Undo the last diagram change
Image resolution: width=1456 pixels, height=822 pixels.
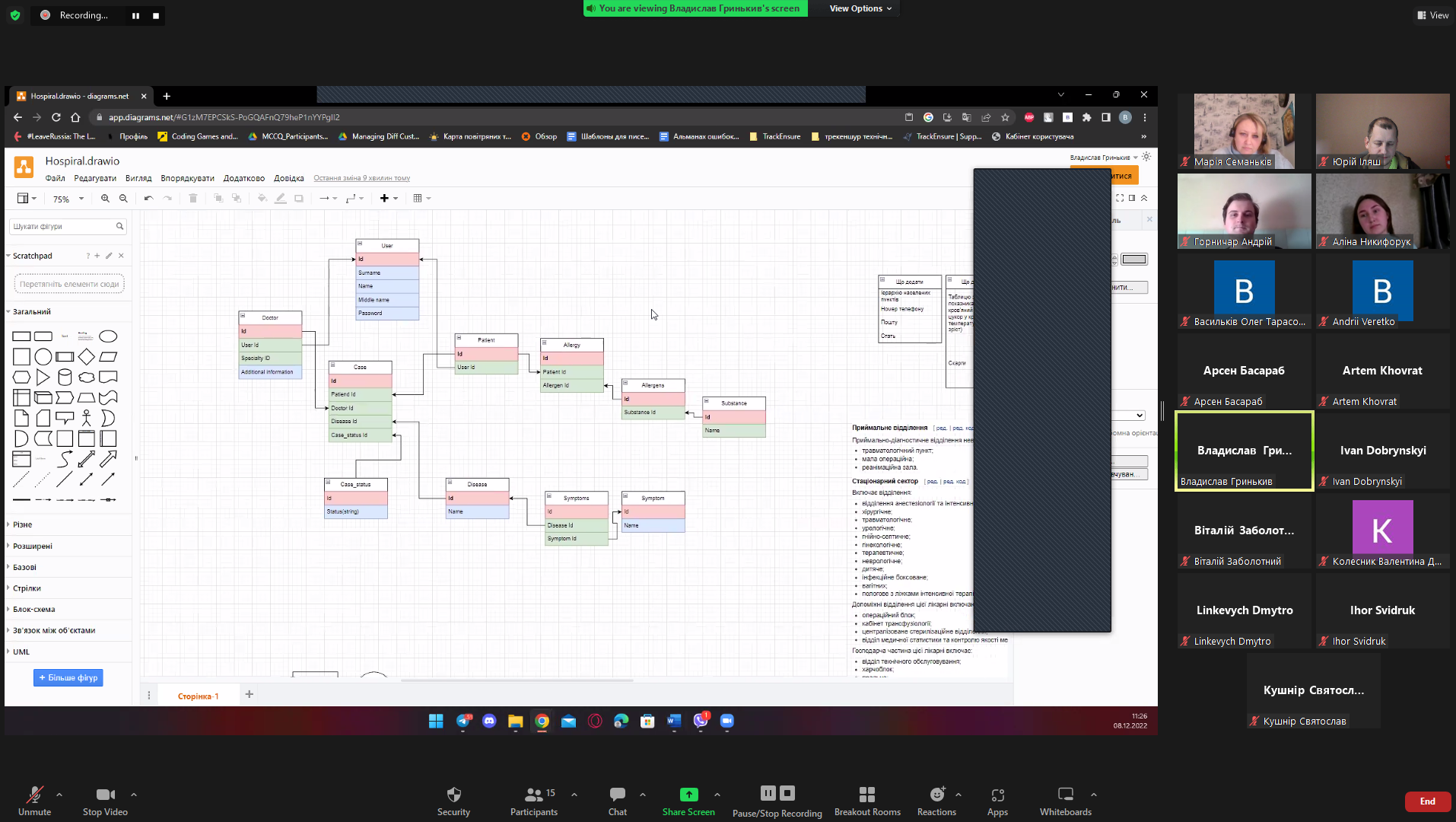click(x=148, y=199)
